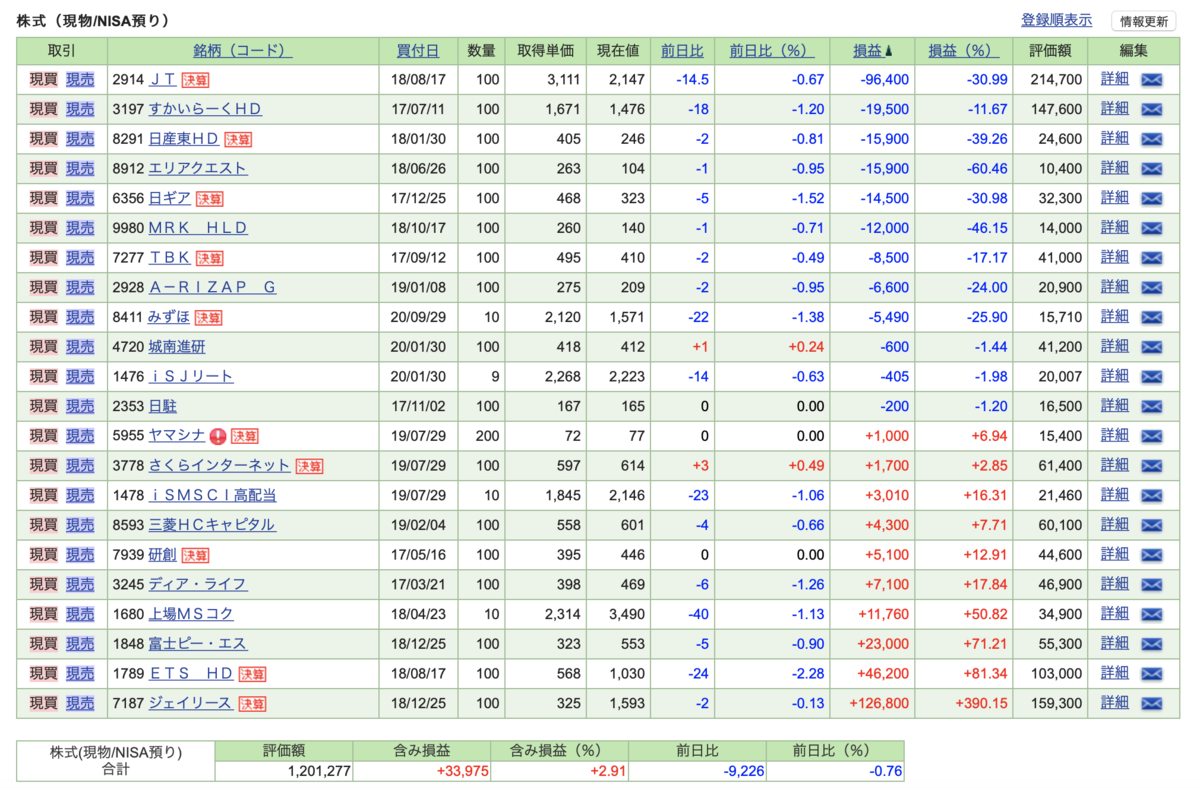The width and height of the screenshot is (1200, 789).
Task: Click the mail icon for 三菱HCキャピタル
Action: tap(1151, 525)
